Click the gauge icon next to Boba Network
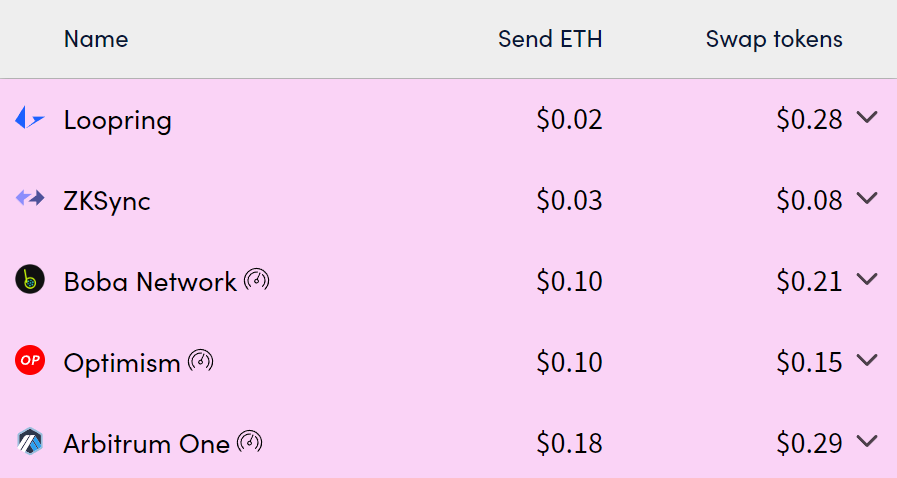The image size is (897, 478). click(x=257, y=280)
